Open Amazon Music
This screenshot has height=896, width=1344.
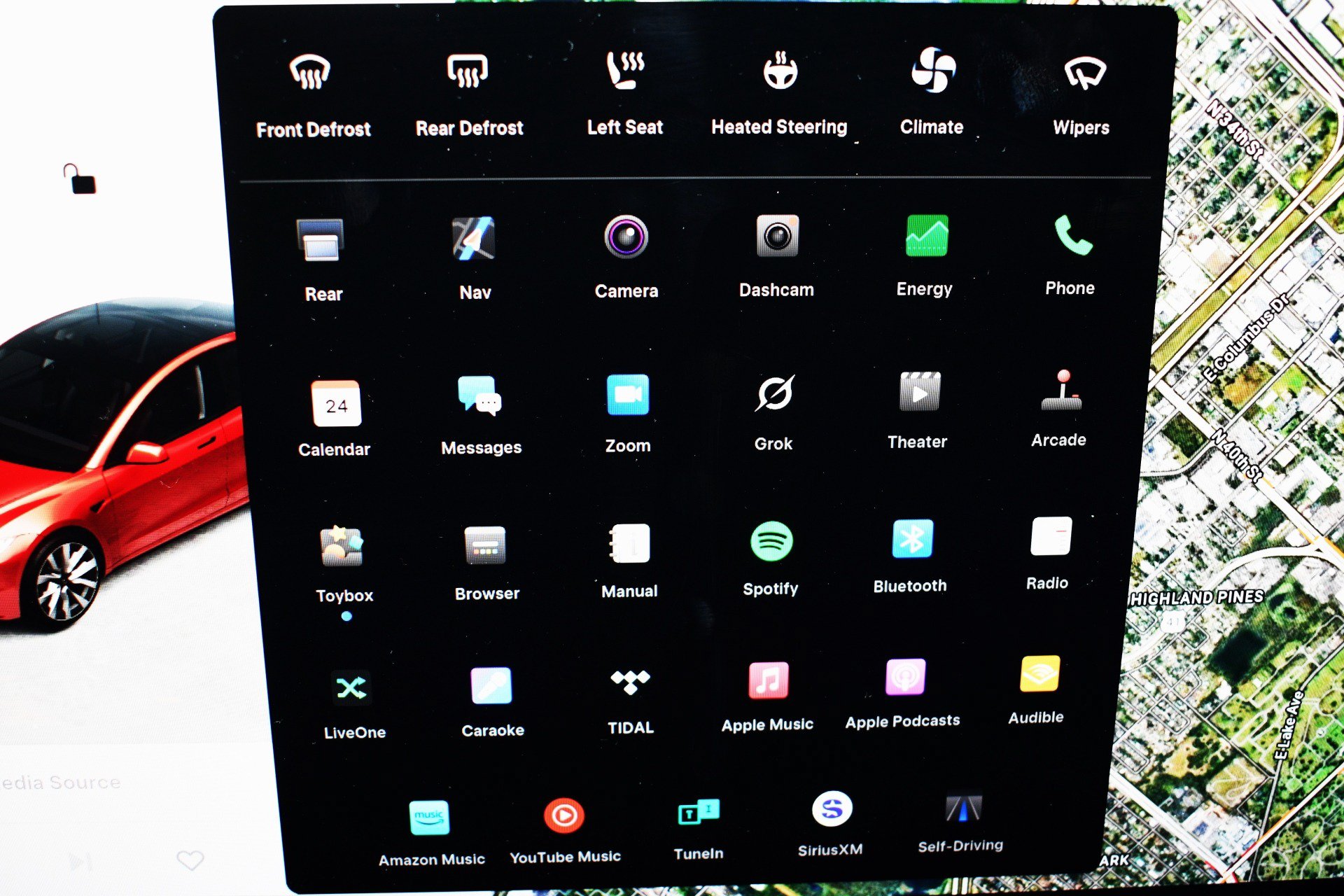[431, 834]
